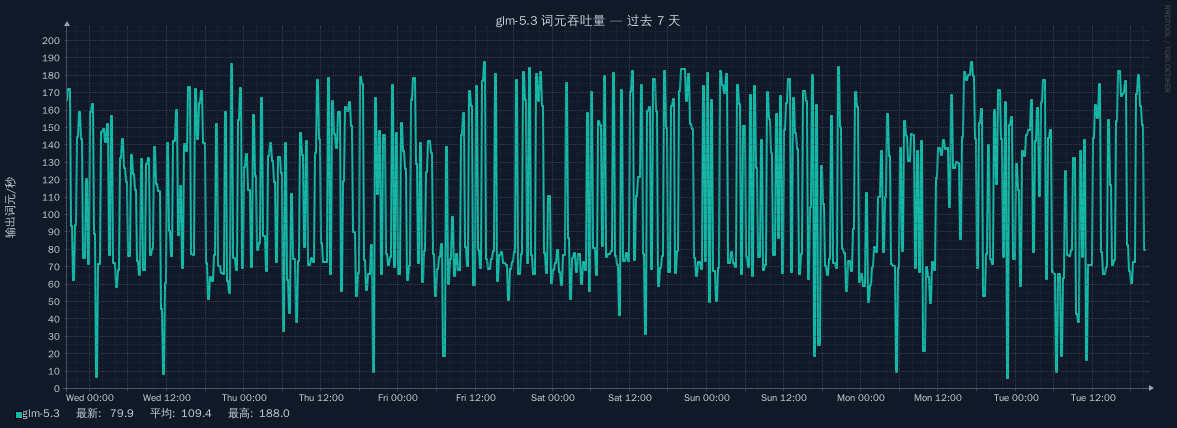Screen dimensions: 1177x428
Task: Click the Fri 00:00 axis label
Action: pyautogui.click(x=398, y=398)
